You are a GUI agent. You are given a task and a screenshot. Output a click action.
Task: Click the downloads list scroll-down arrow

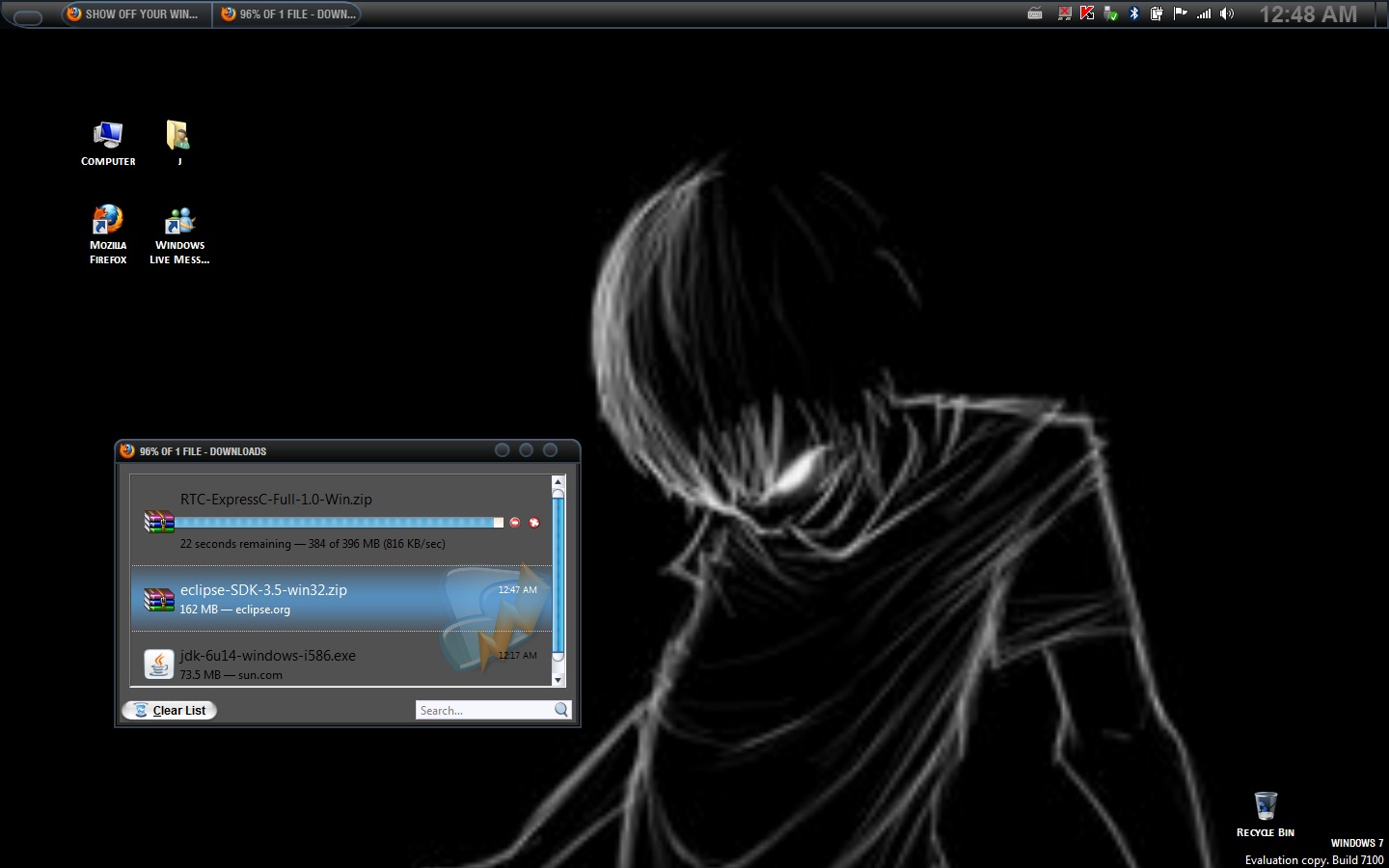coord(558,680)
